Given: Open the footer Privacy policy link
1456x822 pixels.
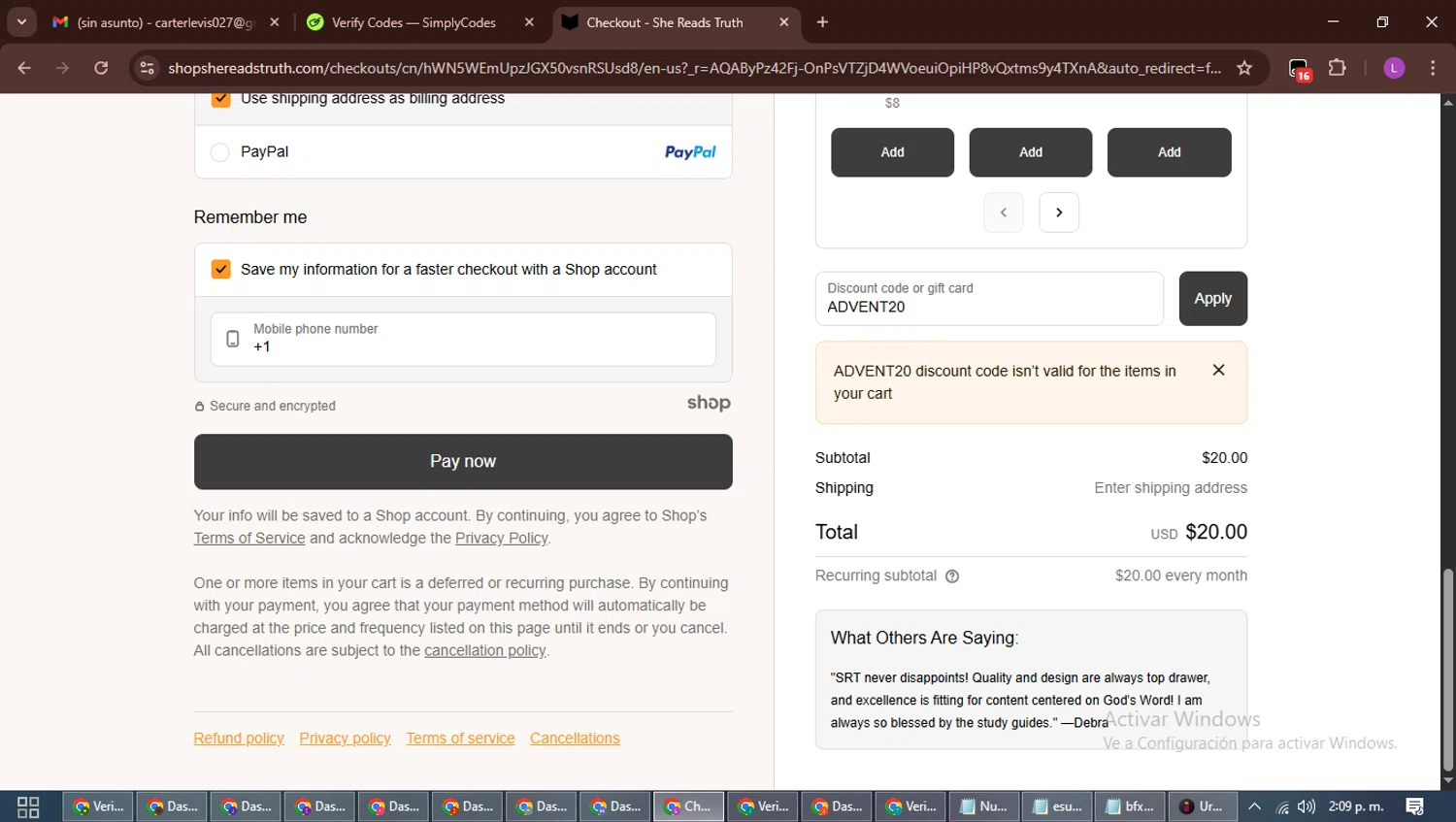Looking at the screenshot, I should pyautogui.click(x=345, y=739).
